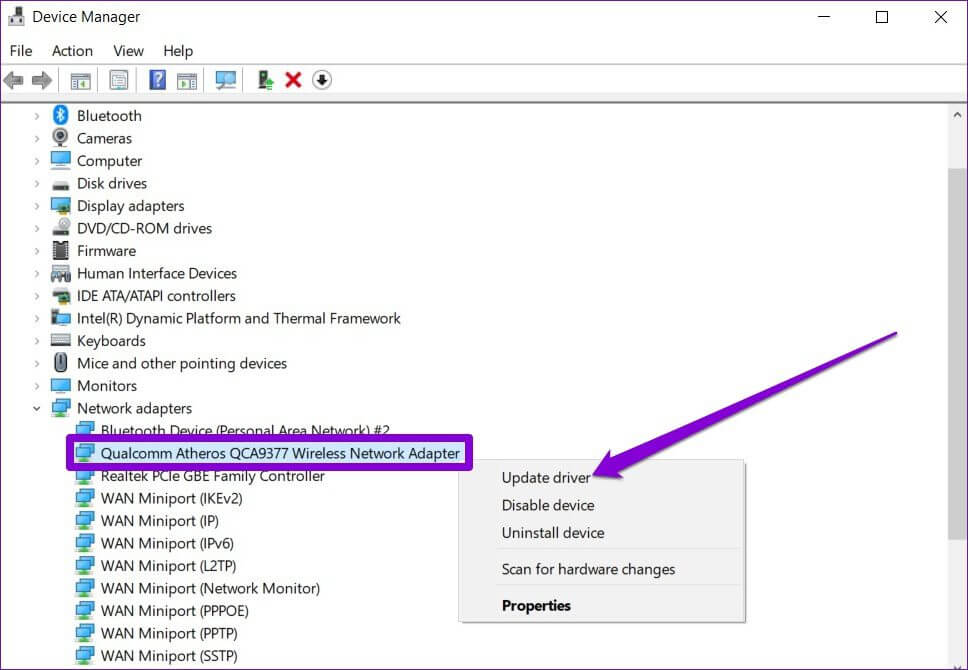Expand the Display adapters node
Screen dimensions: 968x670
[x=36, y=206]
